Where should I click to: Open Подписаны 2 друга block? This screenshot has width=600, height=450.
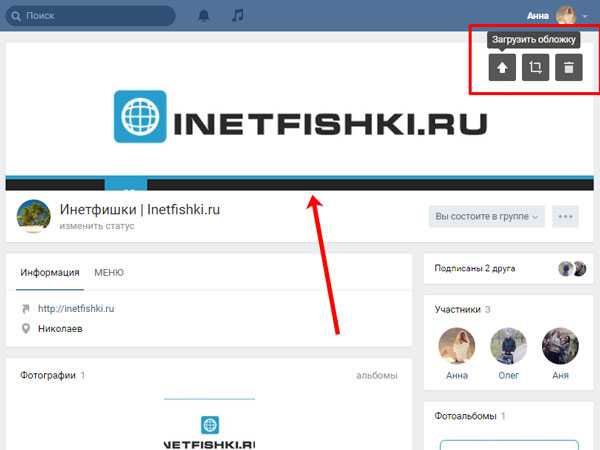pos(509,269)
